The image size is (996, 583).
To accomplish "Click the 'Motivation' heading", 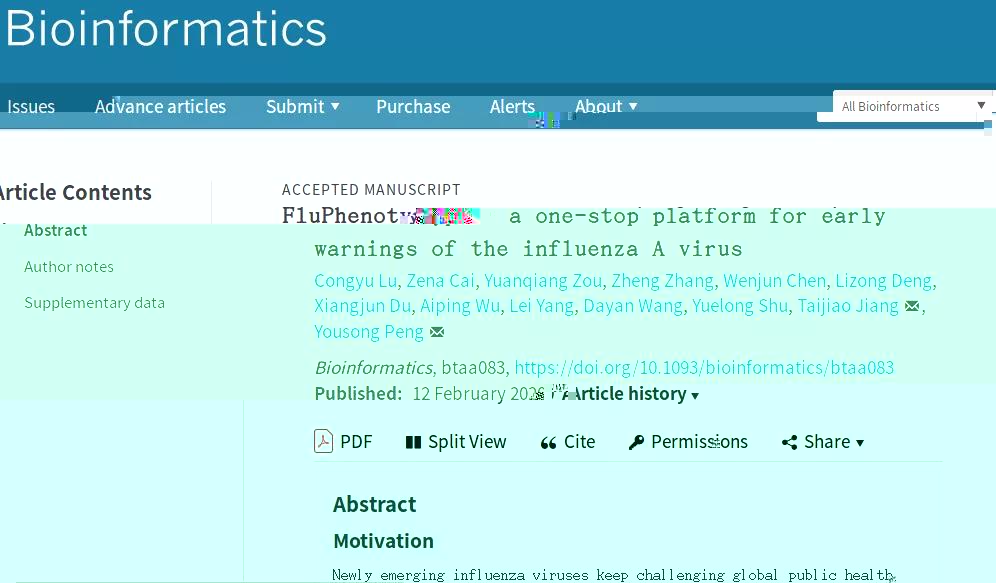I will coord(384,540).
